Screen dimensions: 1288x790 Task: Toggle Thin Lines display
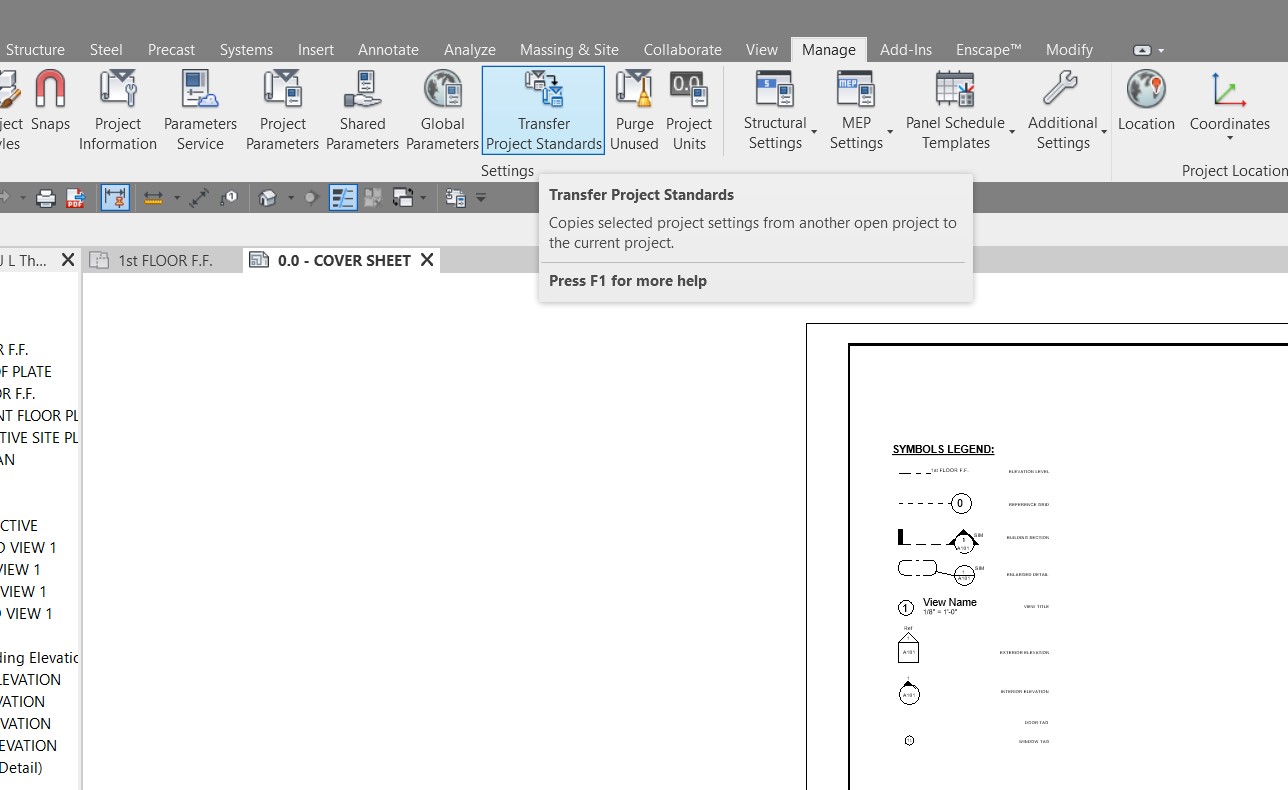pos(343,197)
